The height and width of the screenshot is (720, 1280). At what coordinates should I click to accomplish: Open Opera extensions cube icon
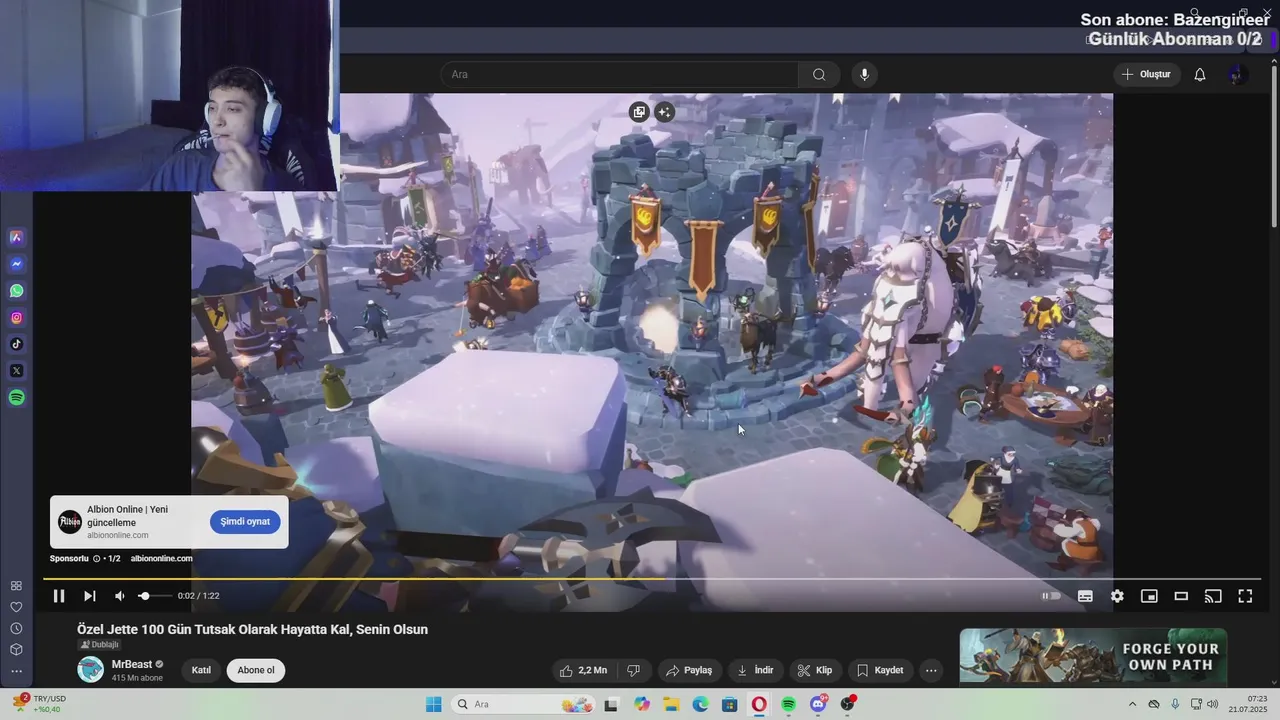coord(16,649)
